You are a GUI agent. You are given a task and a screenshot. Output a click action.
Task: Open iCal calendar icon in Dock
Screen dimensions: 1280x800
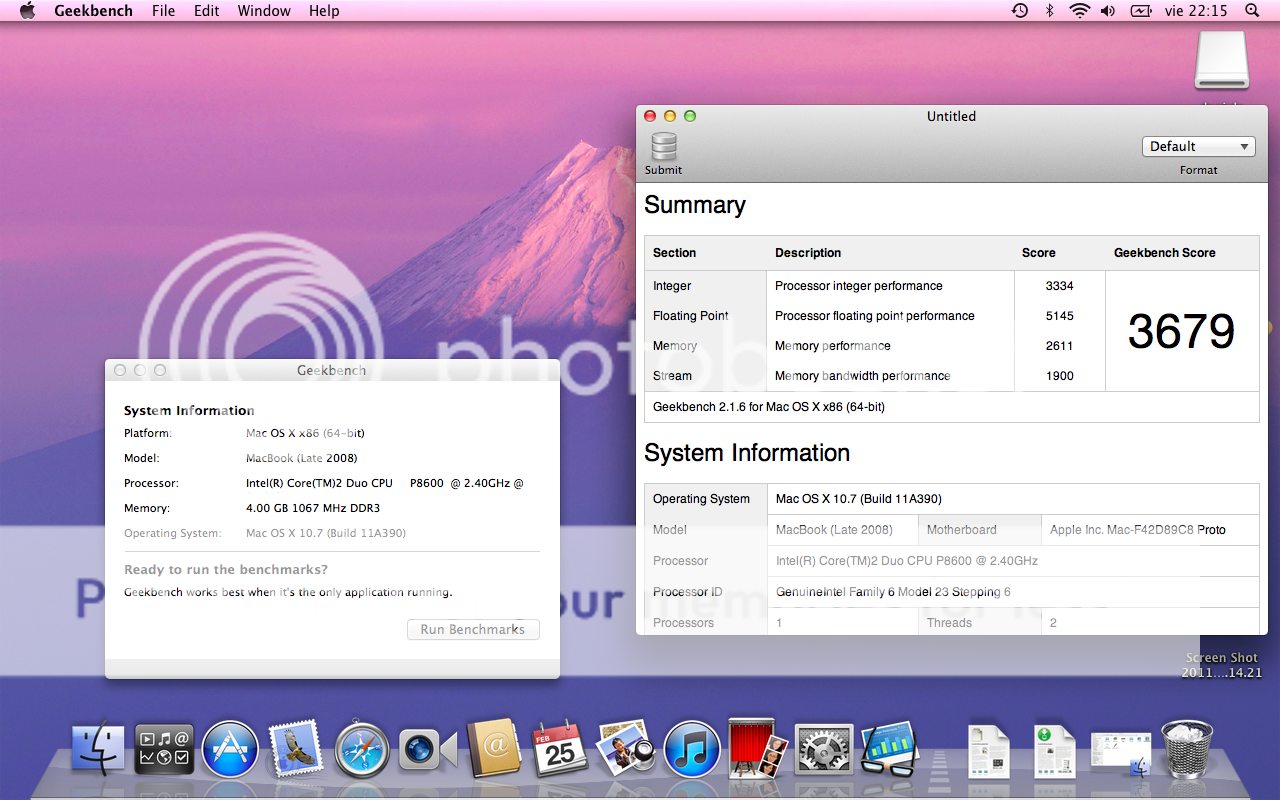point(560,748)
